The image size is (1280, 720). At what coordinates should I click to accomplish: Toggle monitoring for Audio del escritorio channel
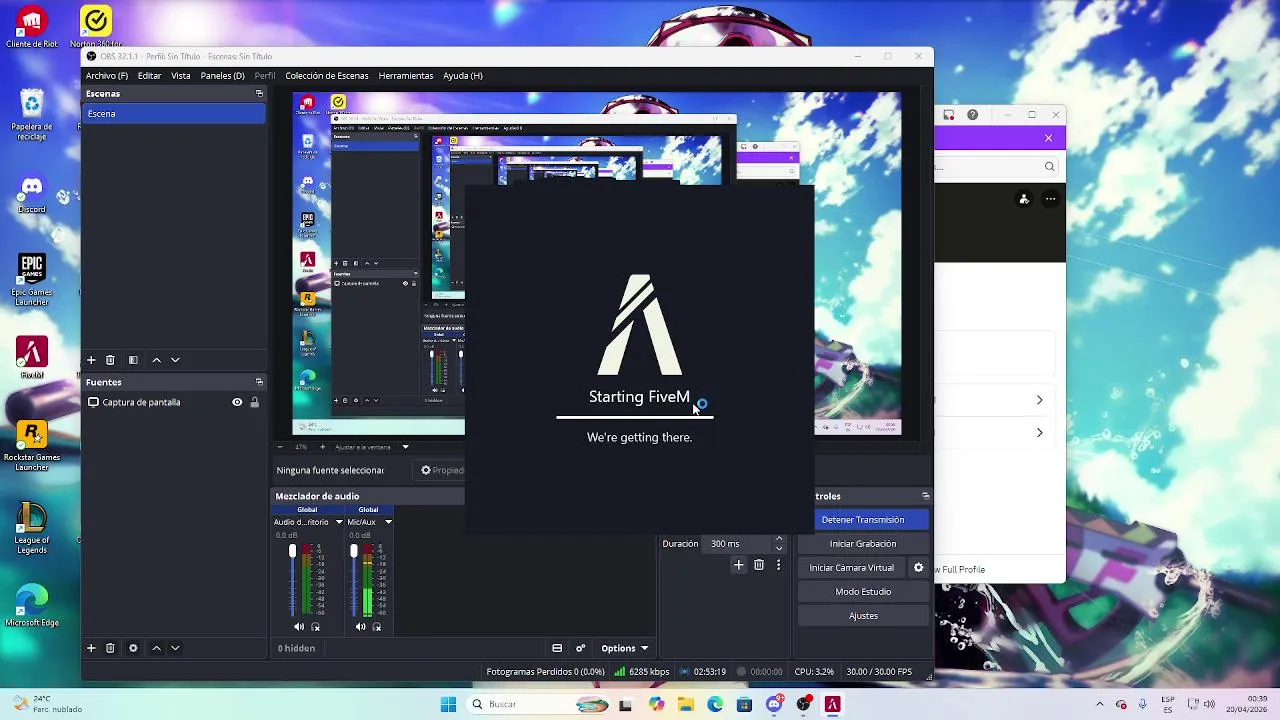pos(316,627)
